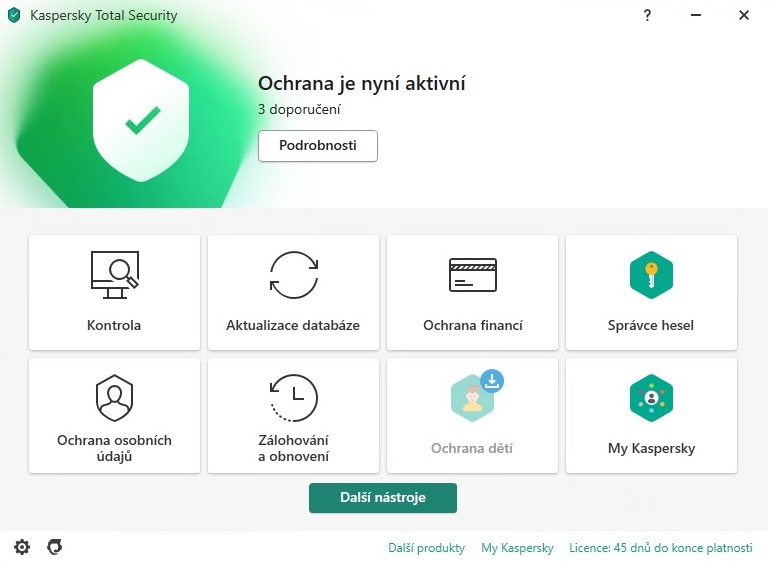The width and height of the screenshot is (775, 572).
Task: Select the Správce hesel label
Action: pos(651,325)
